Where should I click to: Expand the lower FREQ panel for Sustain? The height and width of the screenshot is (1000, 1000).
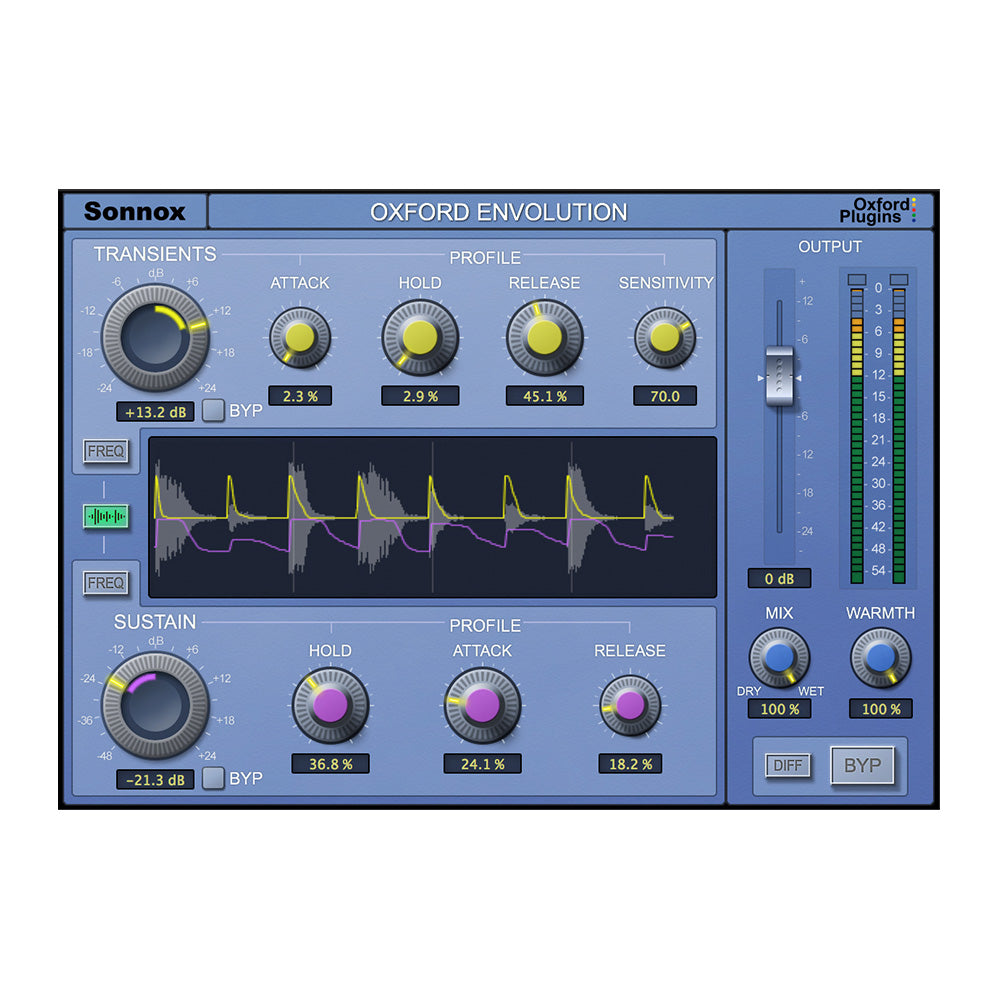107,582
